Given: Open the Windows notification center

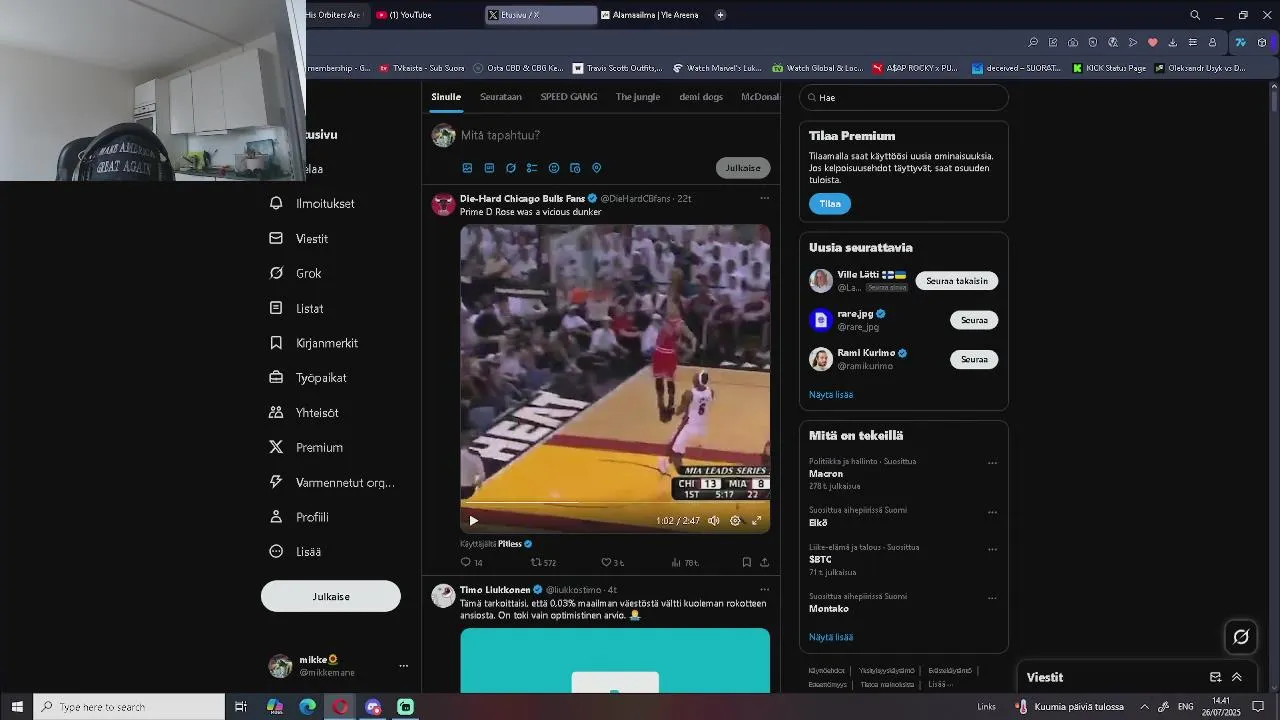Looking at the screenshot, I should 1258,707.
